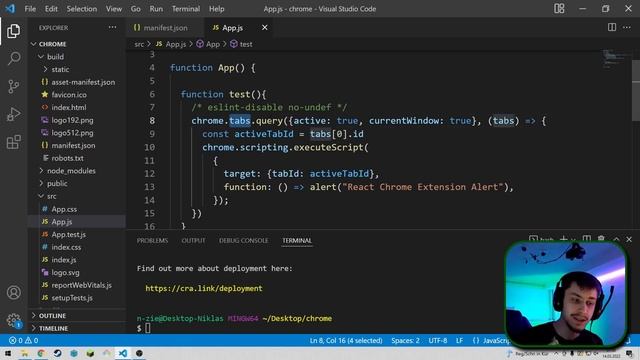
Task: Close the App.js editor tab
Action: (x=264, y=27)
